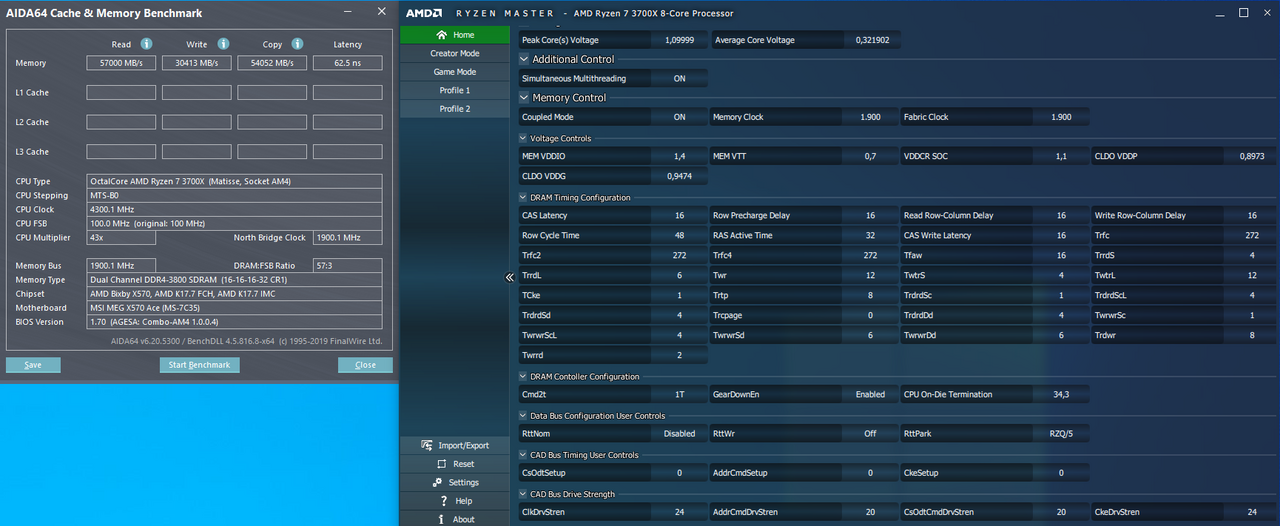The image size is (1280, 526).
Task: Open Help in Ryzen Master sidebar
Action: pyautogui.click(x=454, y=501)
